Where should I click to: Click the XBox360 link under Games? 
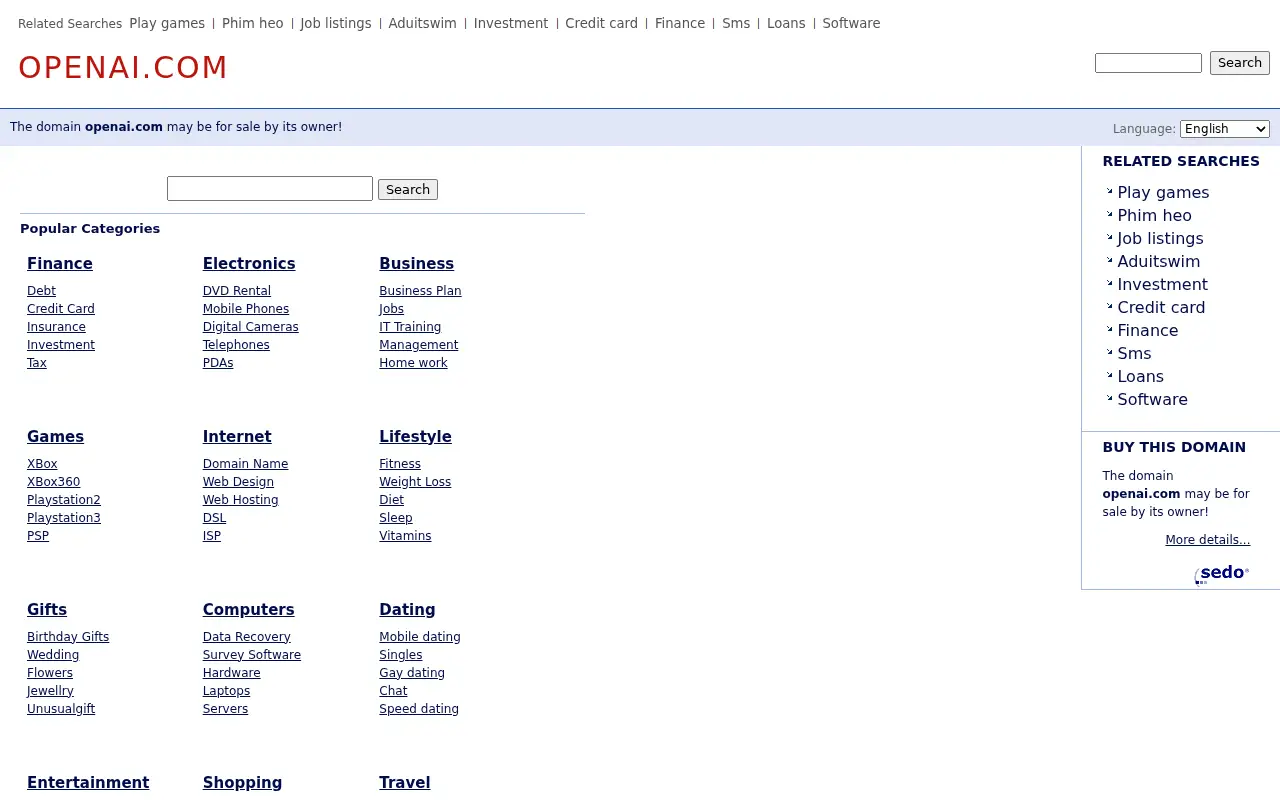[x=53, y=482]
